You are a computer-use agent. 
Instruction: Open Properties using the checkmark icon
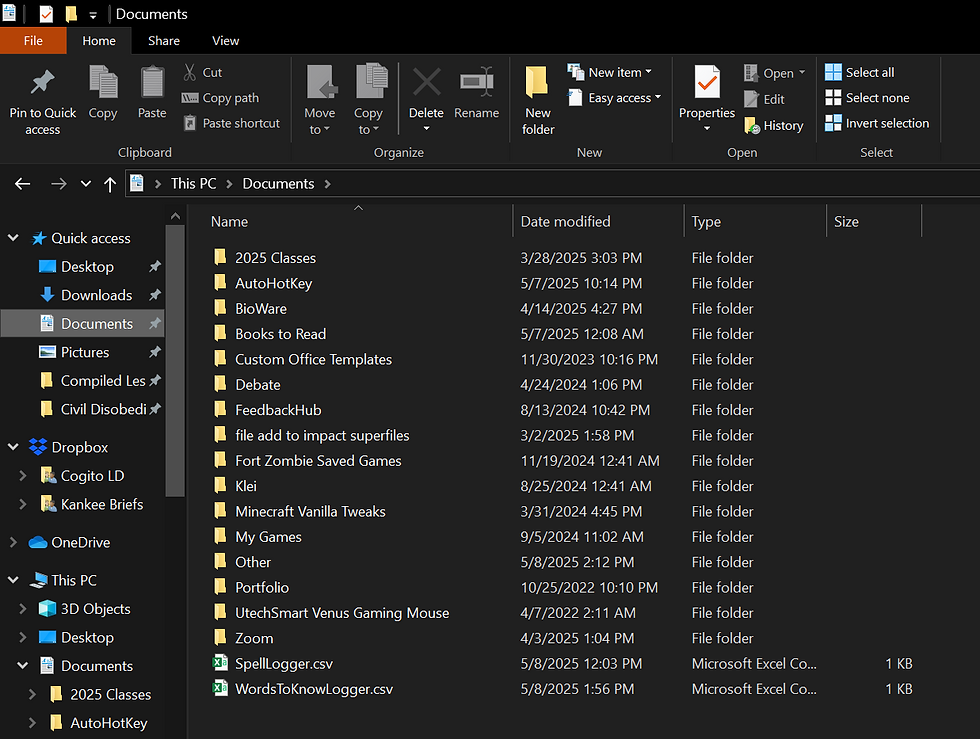(707, 83)
